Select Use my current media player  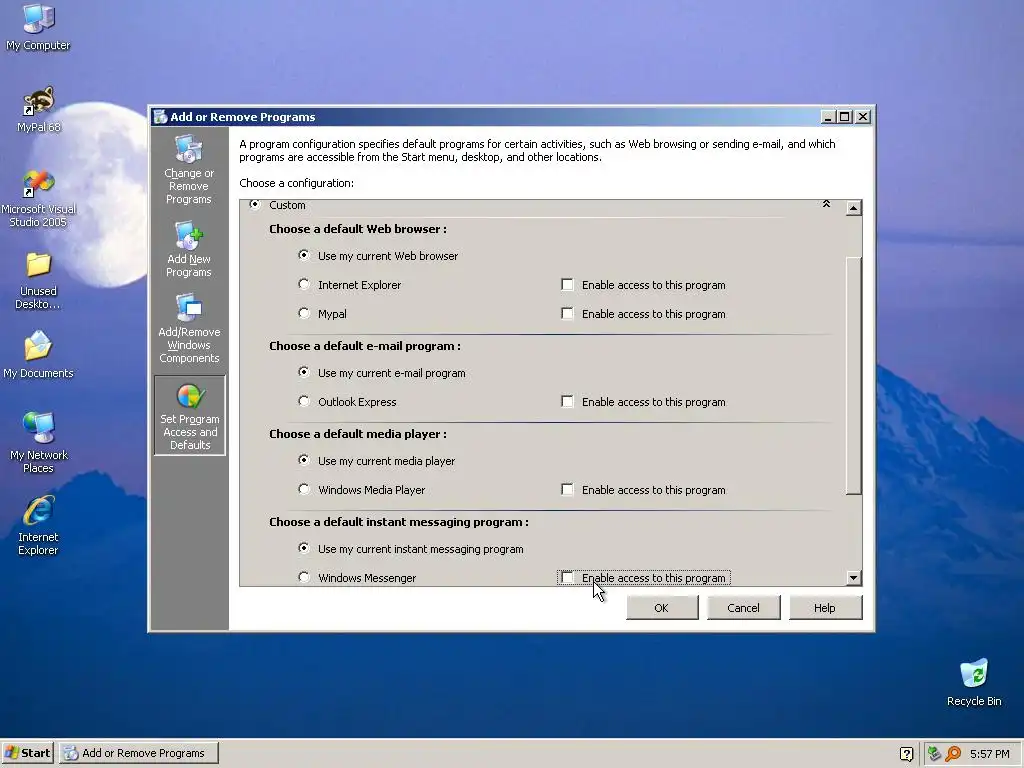[304, 460]
